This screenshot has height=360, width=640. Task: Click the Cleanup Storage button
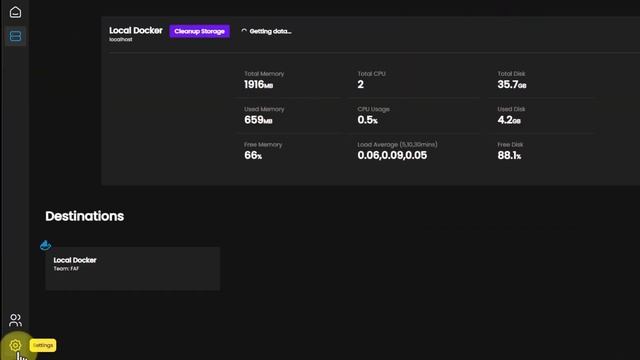tap(200, 31)
